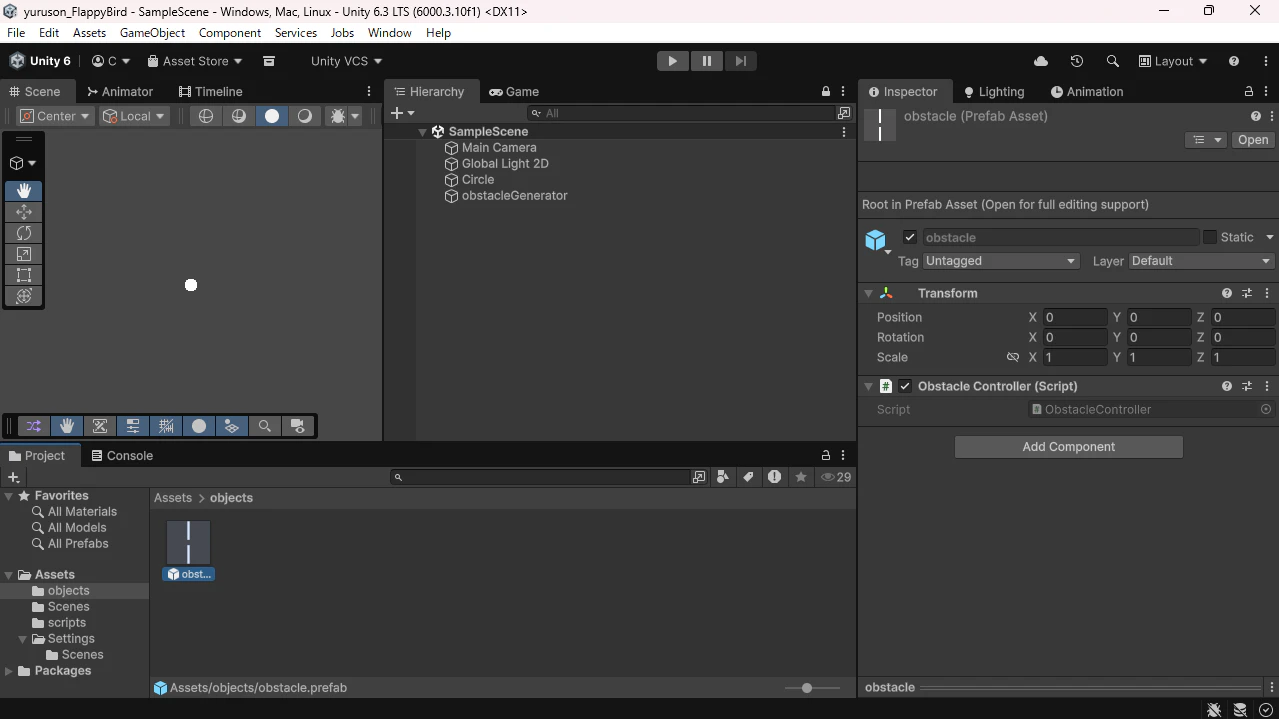The height and width of the screenshot is (719, 1279).
Task: Switch to the Console tab
Action: (122, 455)
